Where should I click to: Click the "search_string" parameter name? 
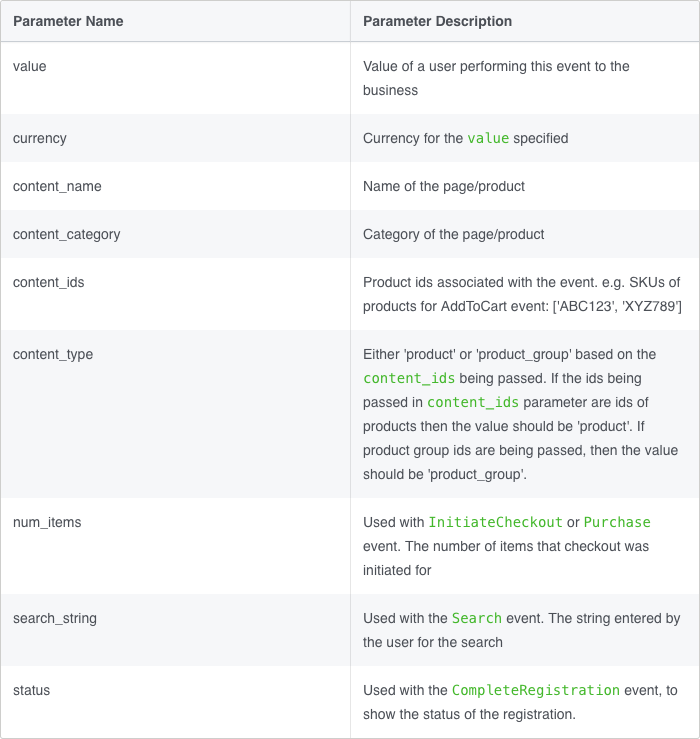[x=55, y=618]
